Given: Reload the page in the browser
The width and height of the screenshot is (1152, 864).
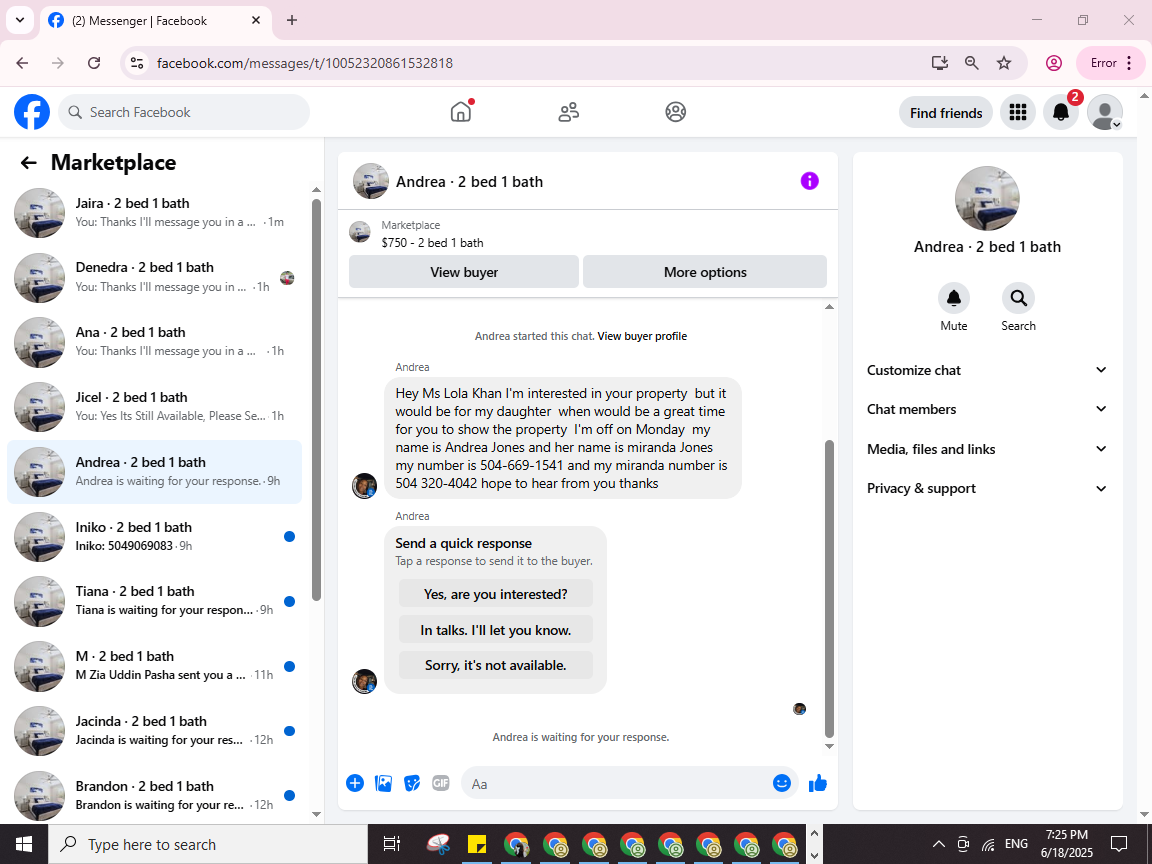Looking at the screenshot, I should pyautogui.click(x=94, y=63).
